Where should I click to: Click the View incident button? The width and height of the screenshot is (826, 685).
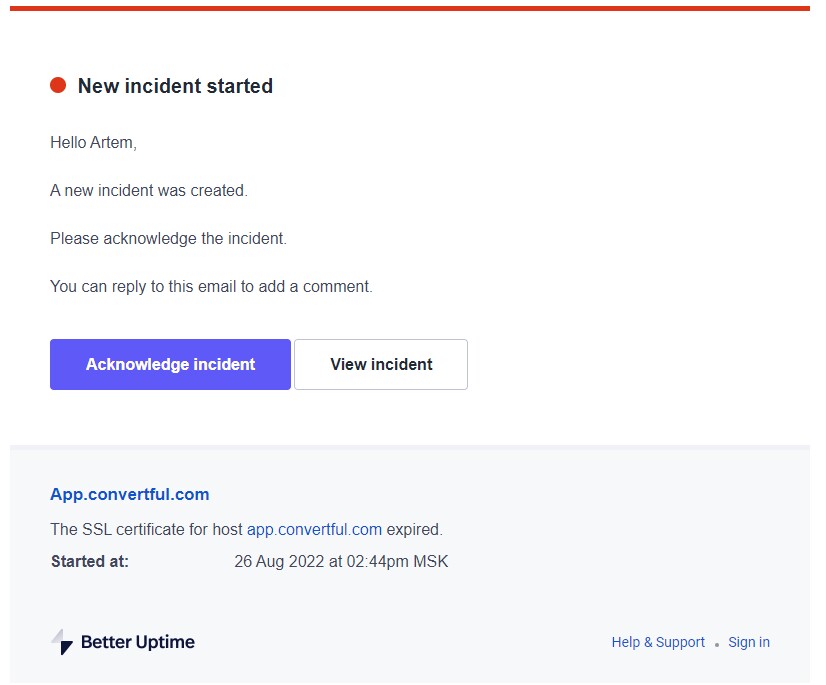coord(380,364)
